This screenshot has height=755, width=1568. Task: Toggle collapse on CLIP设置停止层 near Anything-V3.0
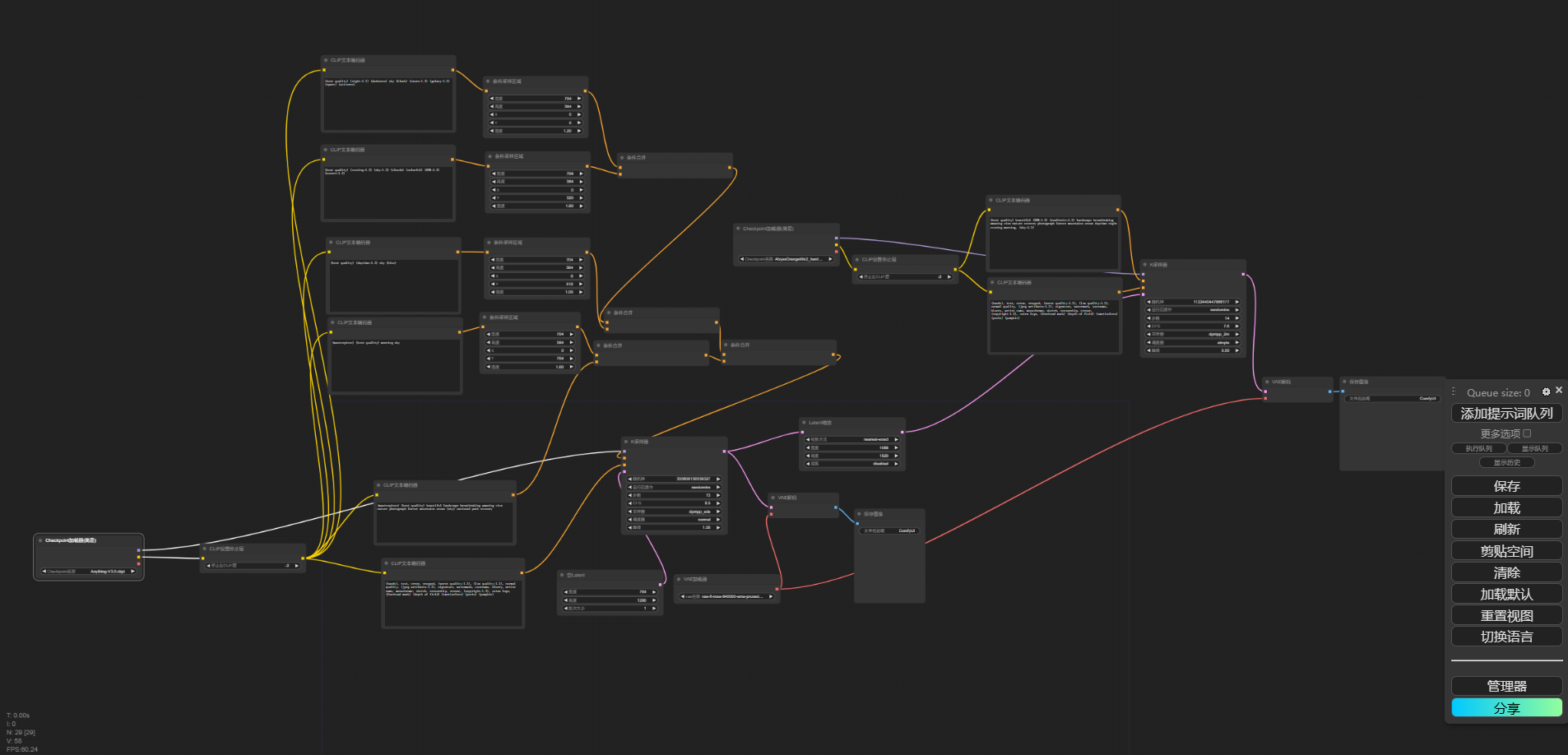[x=205, y=549]
